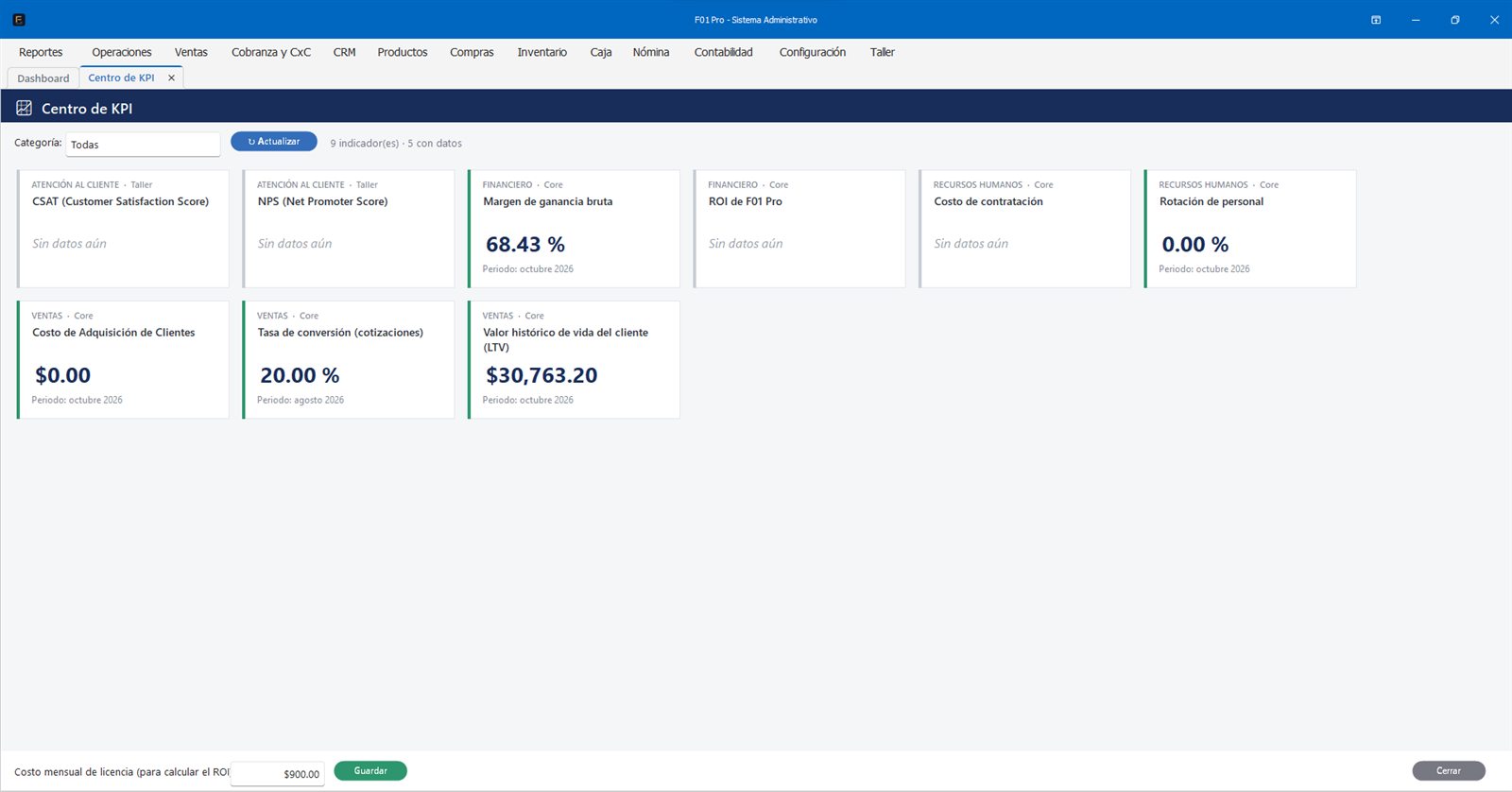Viewport: 1512px width, 792px height.
Task: Open the Categoría dropdown showing Todas
Action: click(x=143, y=145)
